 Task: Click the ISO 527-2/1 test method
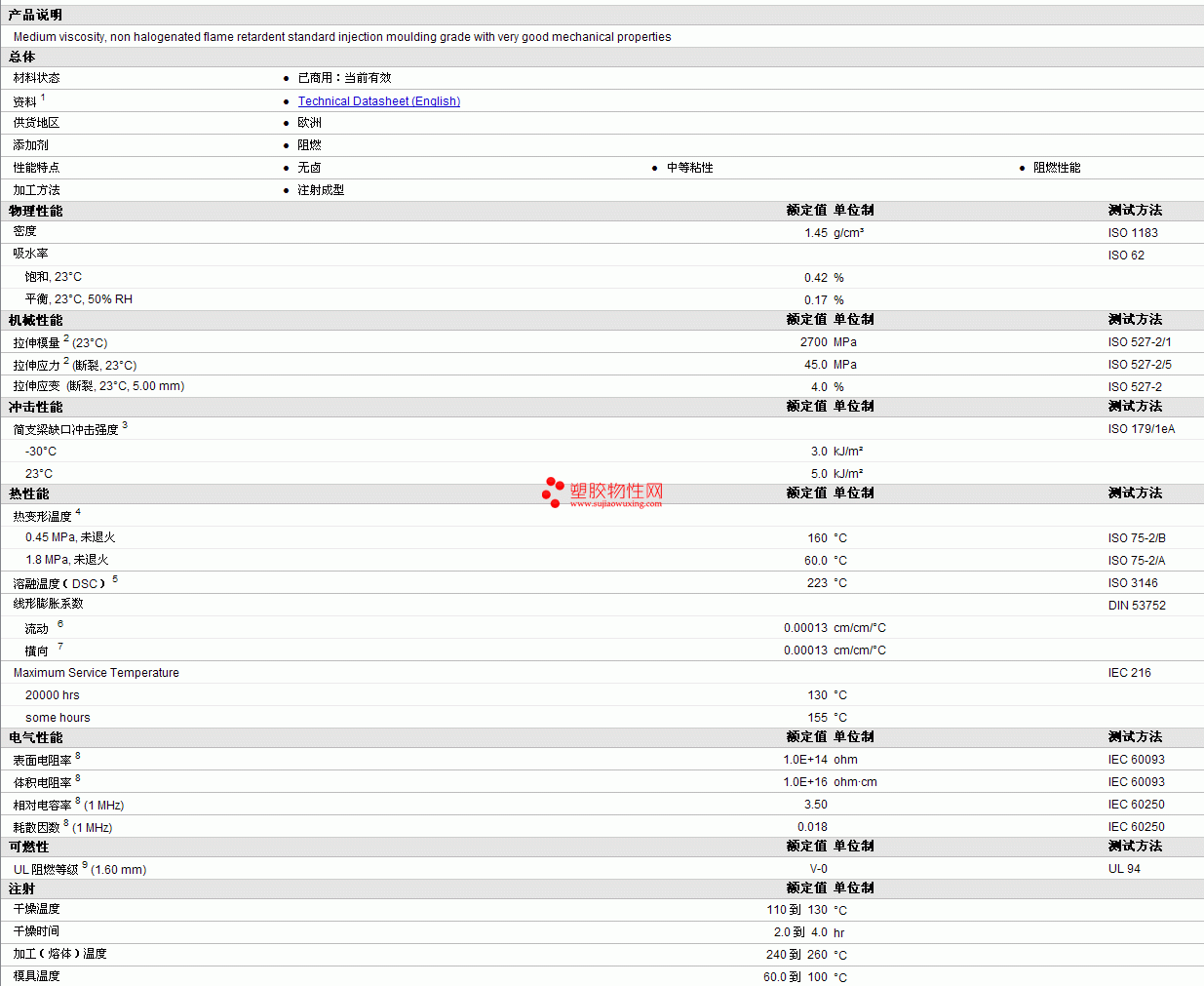pyautogui.click(x=1140, y=342)
